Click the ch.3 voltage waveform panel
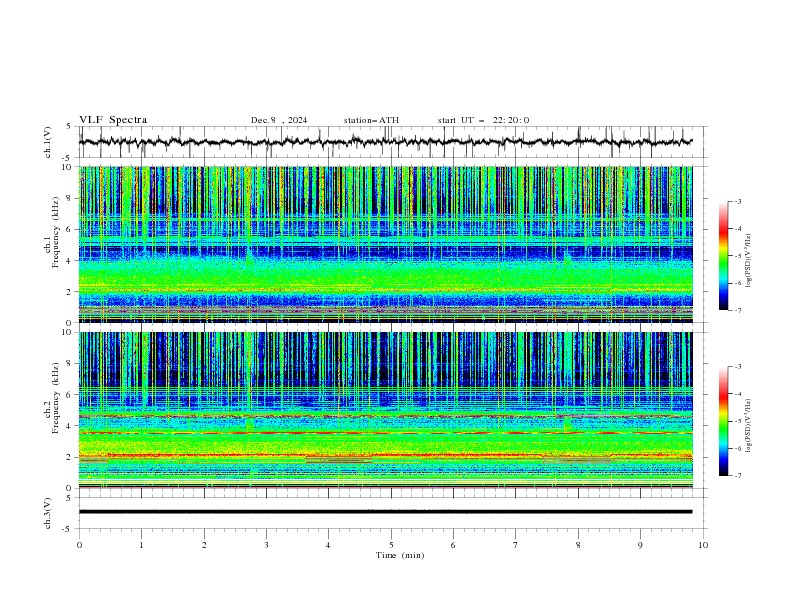This screenshot has height=612, width=792. click(x=392, y=513)
